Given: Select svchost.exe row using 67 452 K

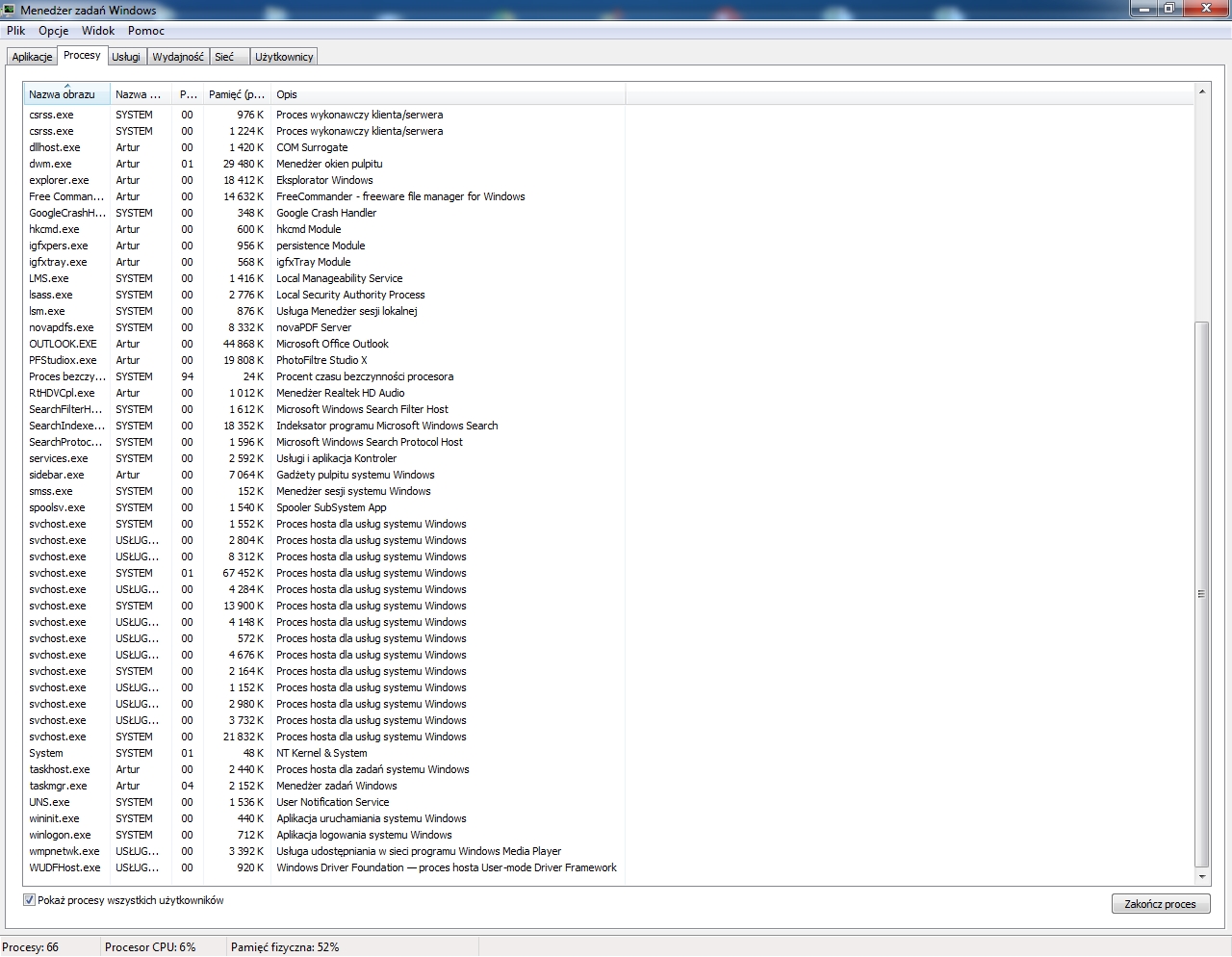Looking at the screenshot, I should pos(324,573).
